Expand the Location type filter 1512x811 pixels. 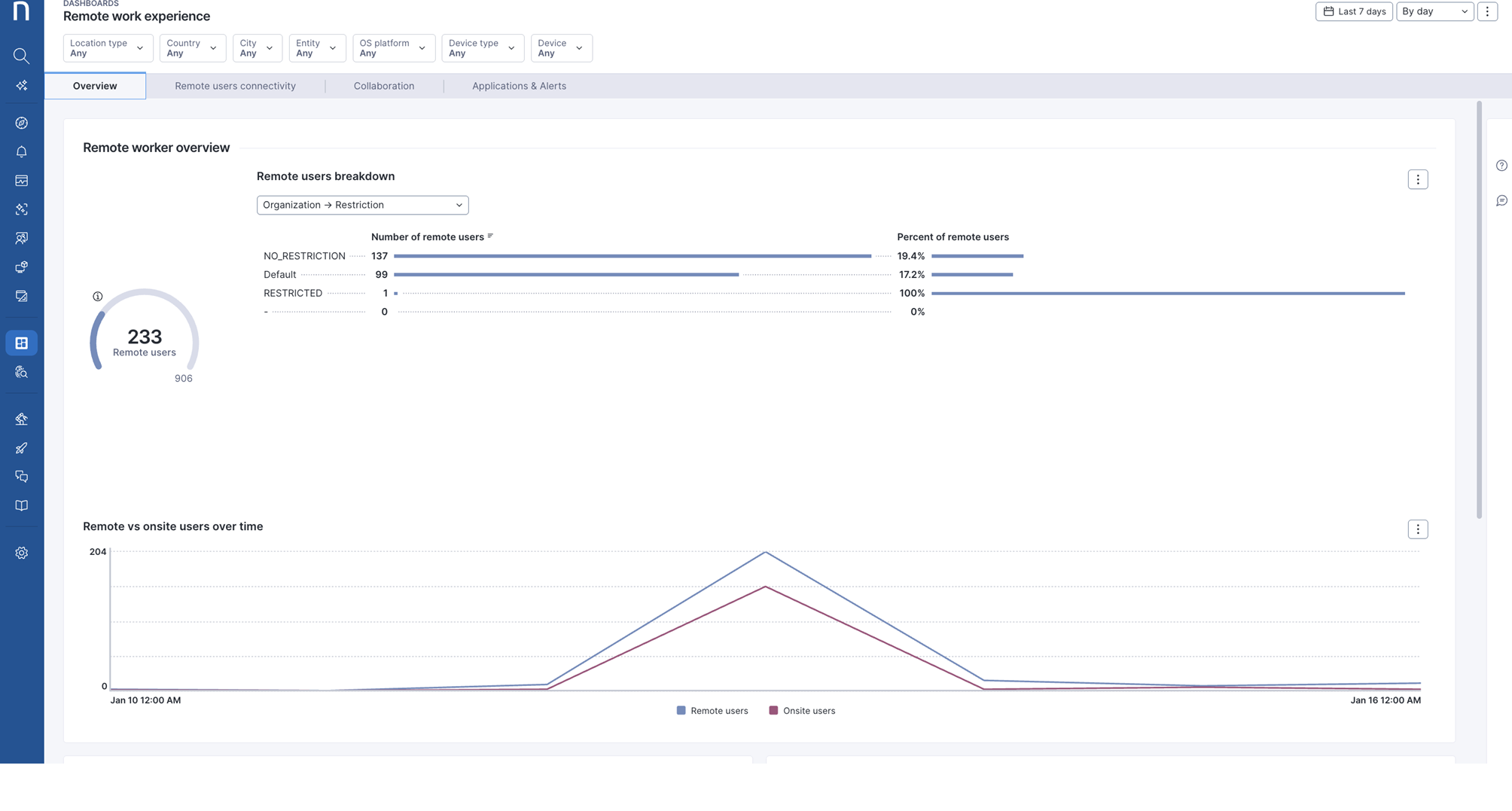pos(108,48)
